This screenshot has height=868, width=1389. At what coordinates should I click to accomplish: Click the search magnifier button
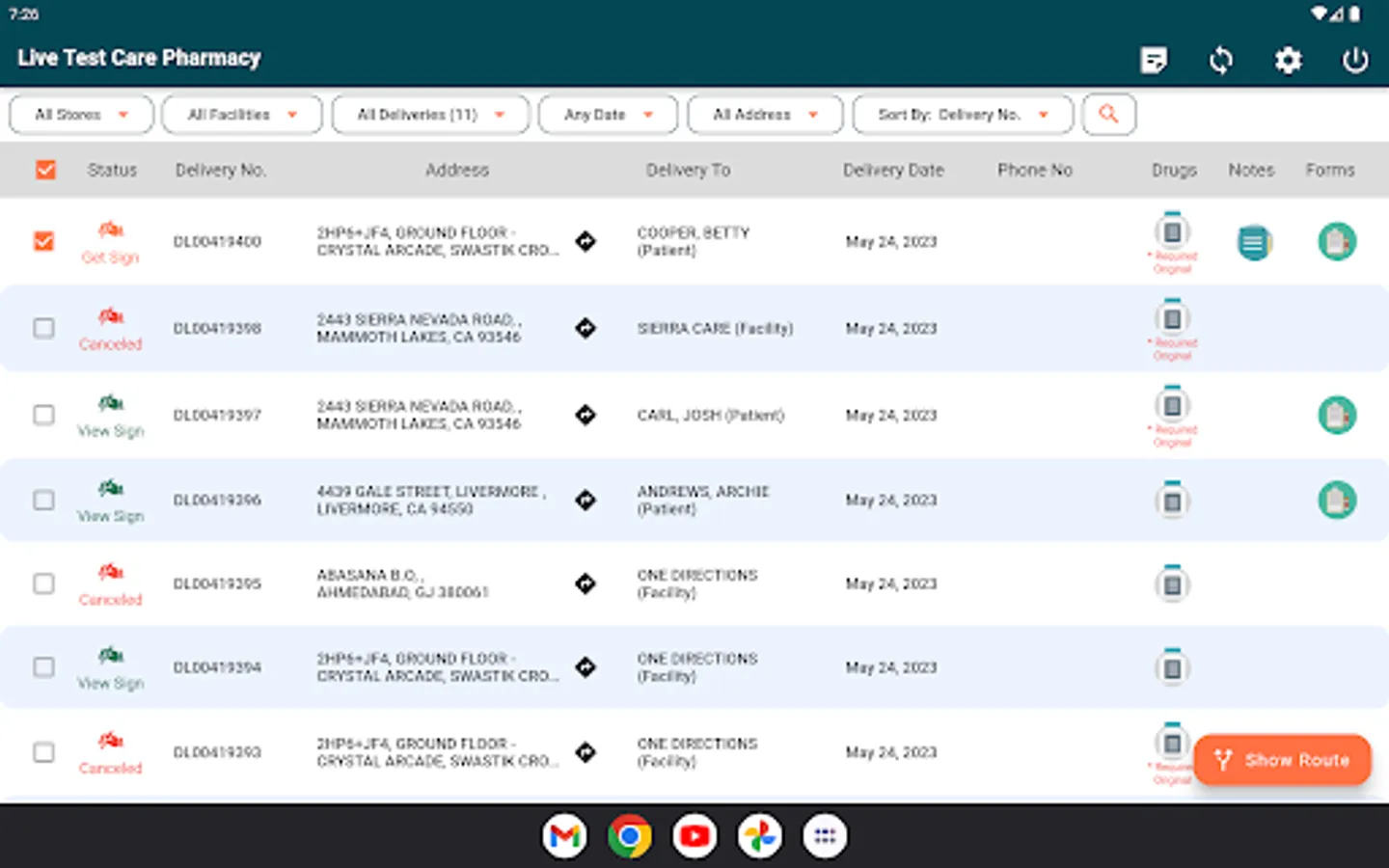click(x=1108, y=115)
